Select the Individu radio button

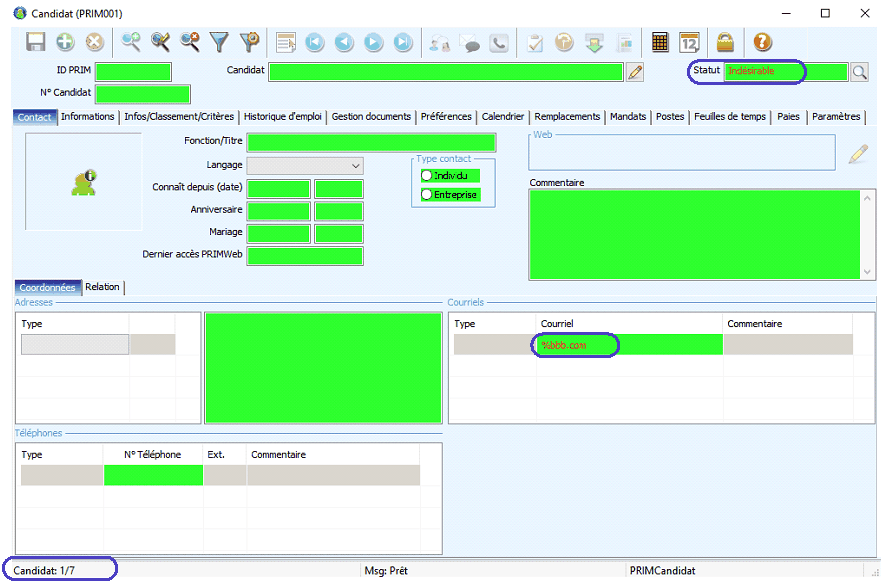click(427, 175)
